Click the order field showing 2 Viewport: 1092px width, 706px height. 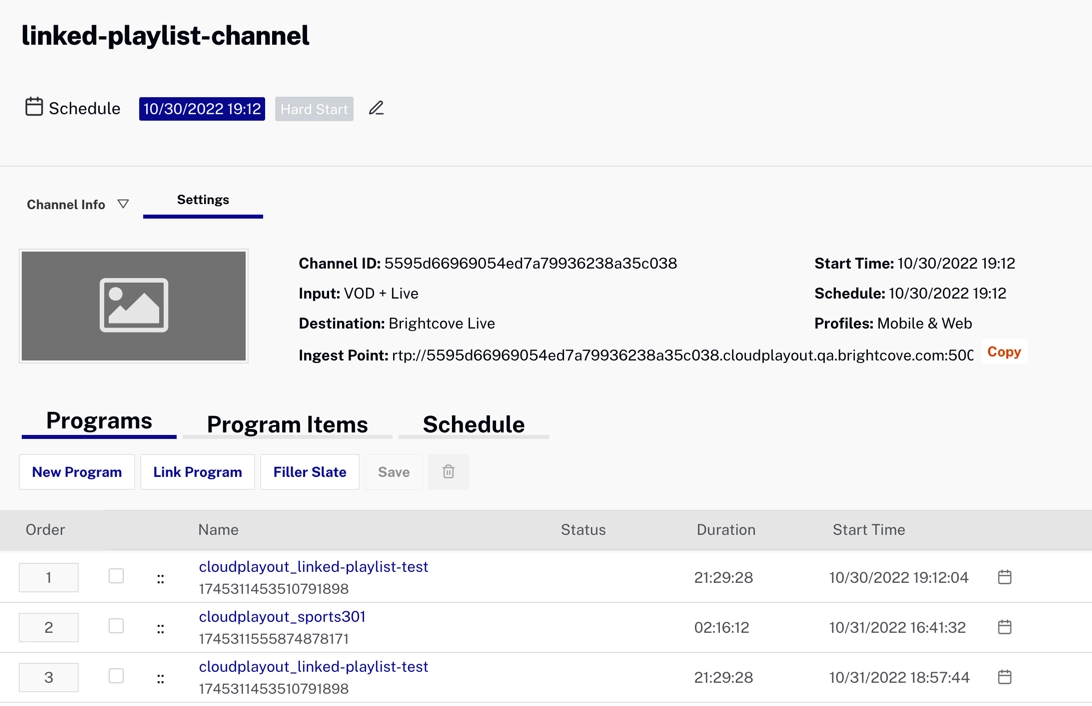pyautogui.click(x=48, y=627)
